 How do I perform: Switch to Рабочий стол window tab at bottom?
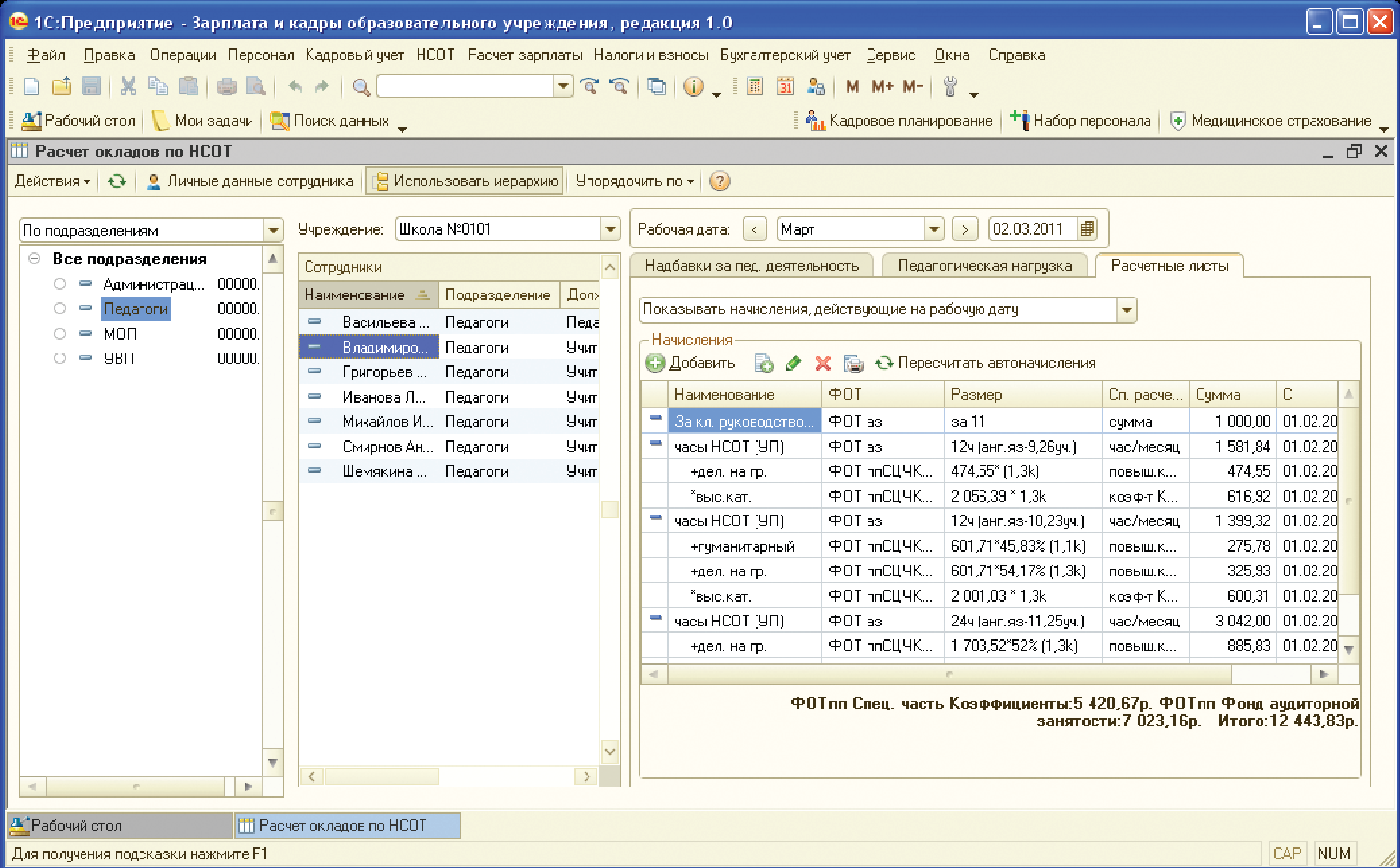[119, 826]
